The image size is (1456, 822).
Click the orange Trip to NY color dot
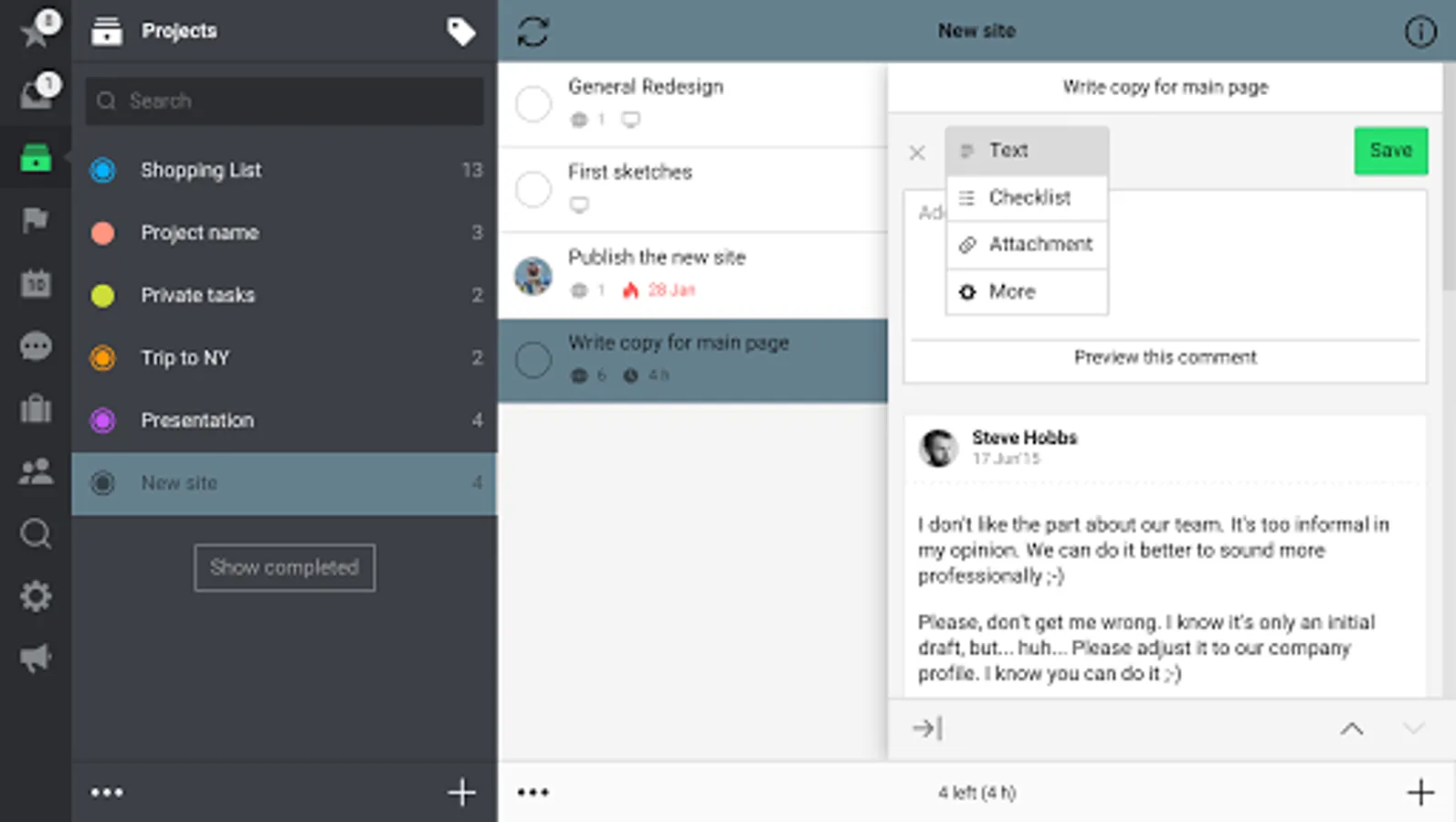[x=103, y=358]
